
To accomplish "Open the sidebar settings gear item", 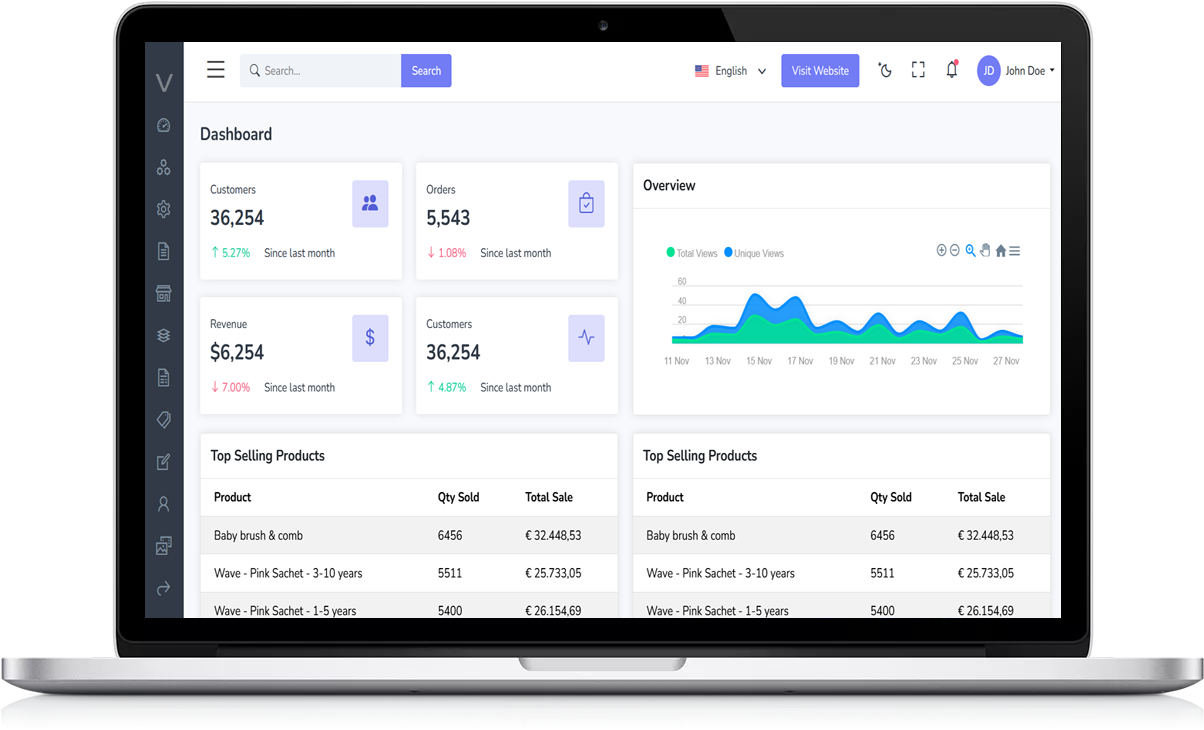I will click(164, 209).
